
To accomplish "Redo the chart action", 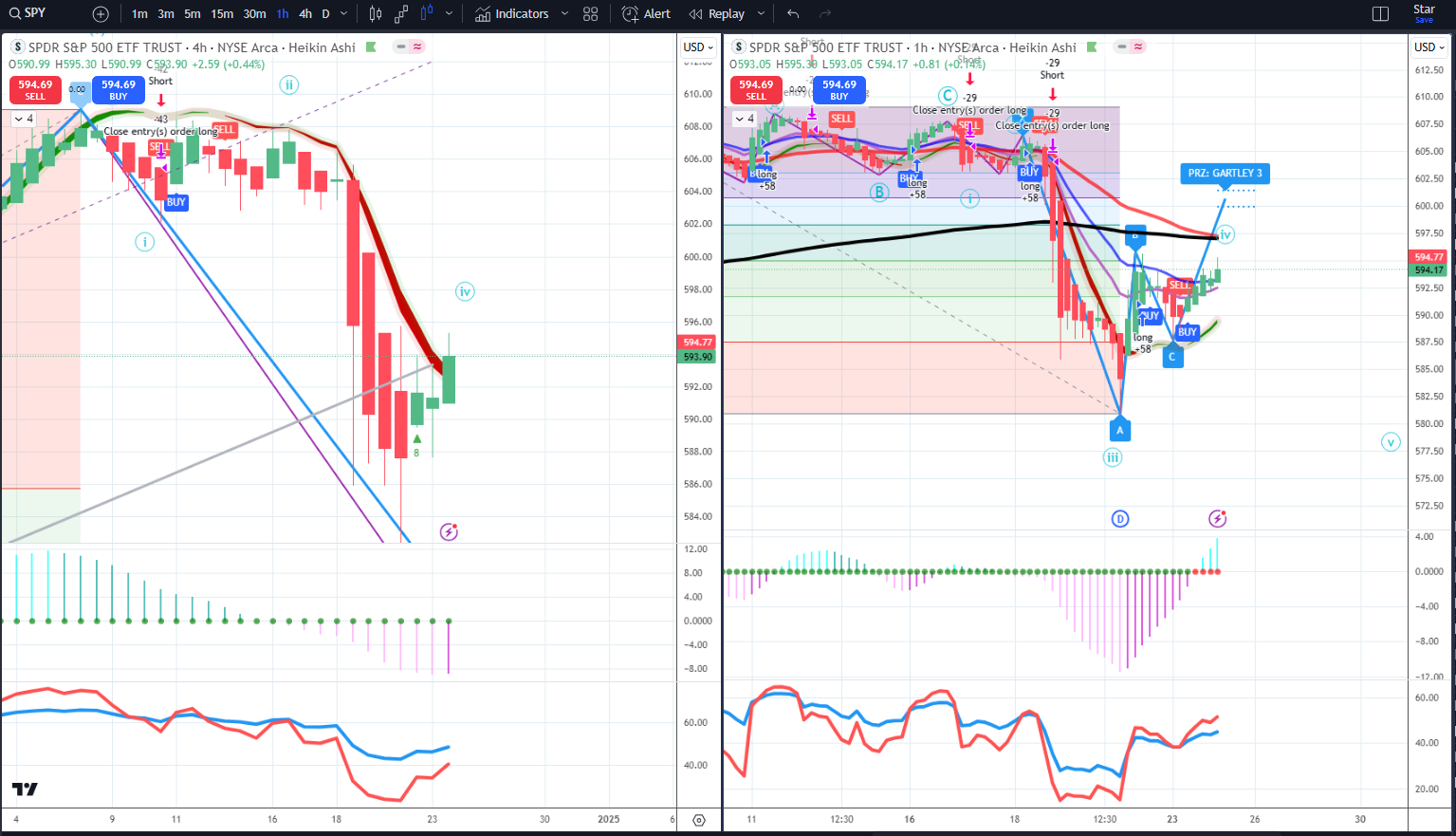I will 825,14.
